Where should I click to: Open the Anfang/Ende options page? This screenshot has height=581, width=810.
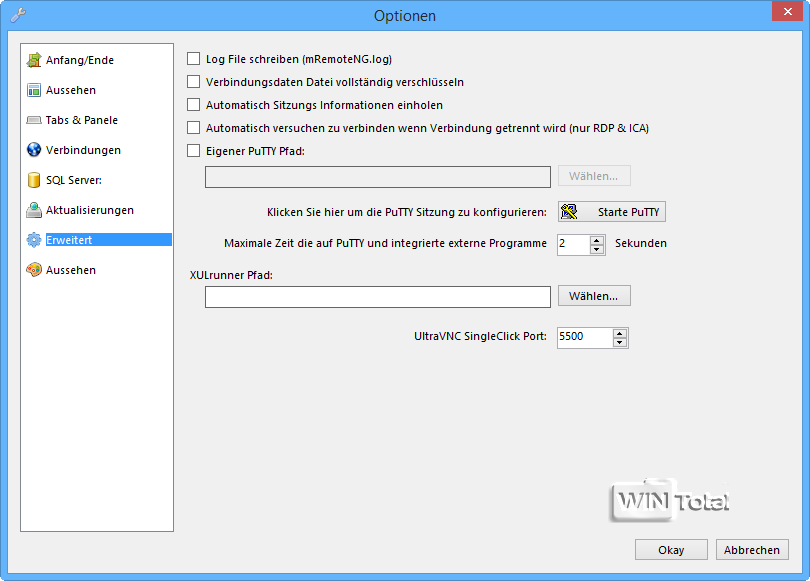tap(80, 60)
